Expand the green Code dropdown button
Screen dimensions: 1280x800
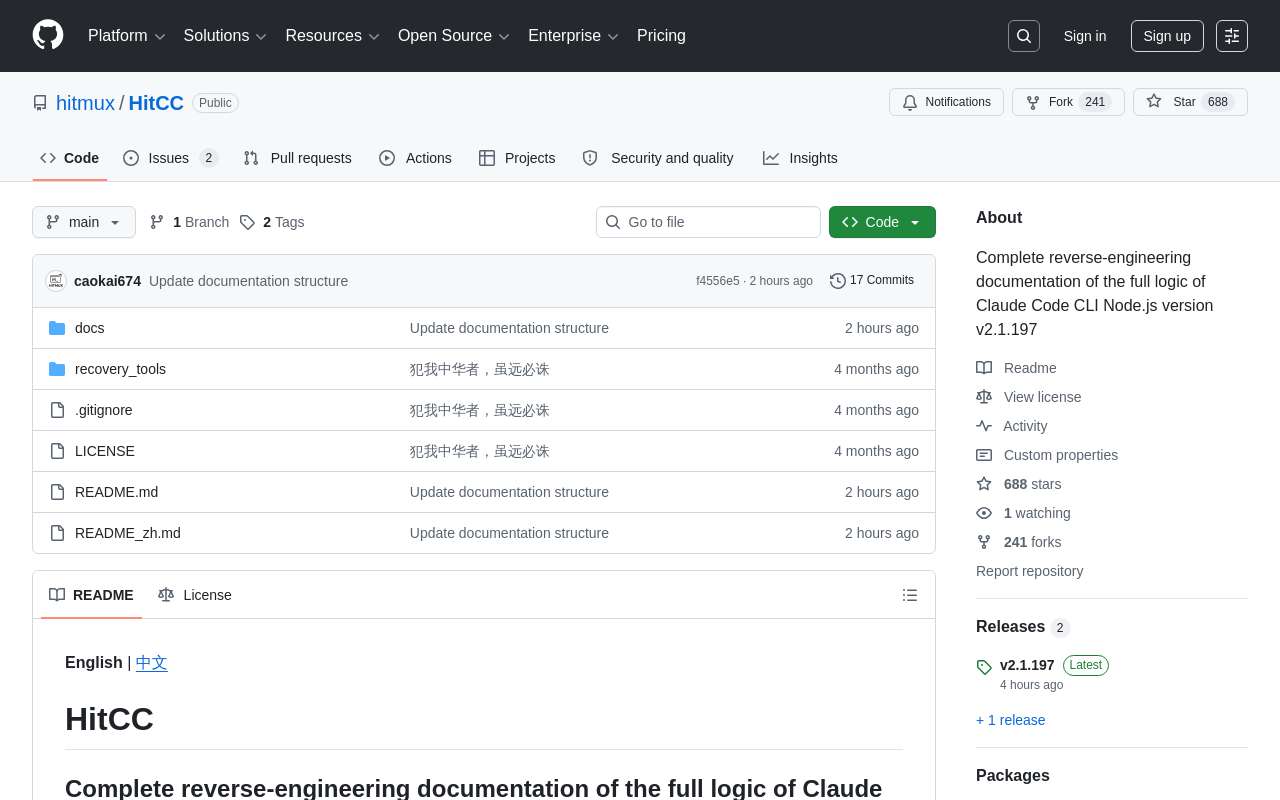tap(882, 222)
